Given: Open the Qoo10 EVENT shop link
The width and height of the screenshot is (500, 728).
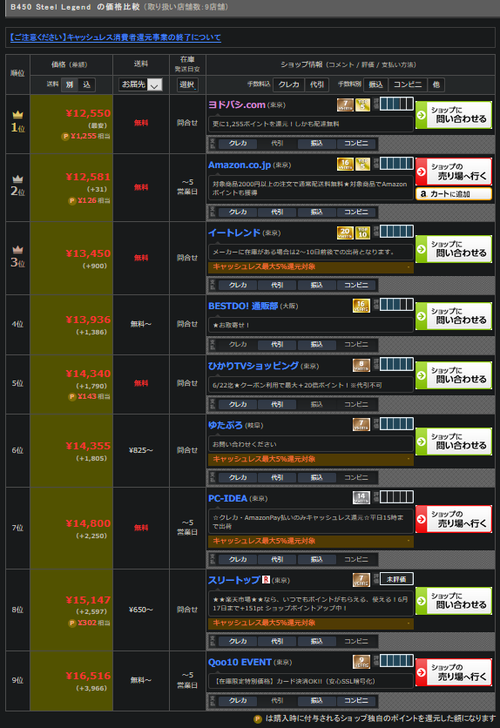Looking at the screenshot, I should 240,662.
